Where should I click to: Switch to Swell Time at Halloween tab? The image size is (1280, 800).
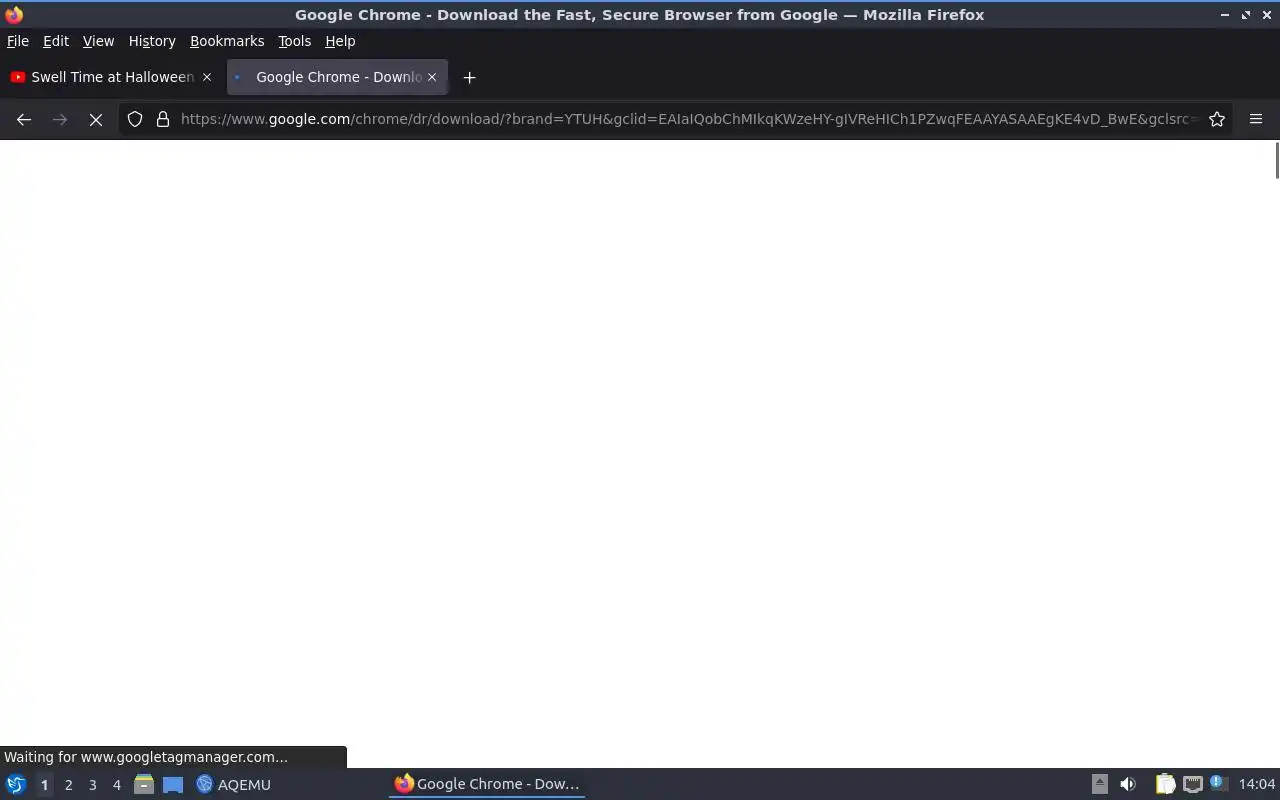(x=112, y=77)
